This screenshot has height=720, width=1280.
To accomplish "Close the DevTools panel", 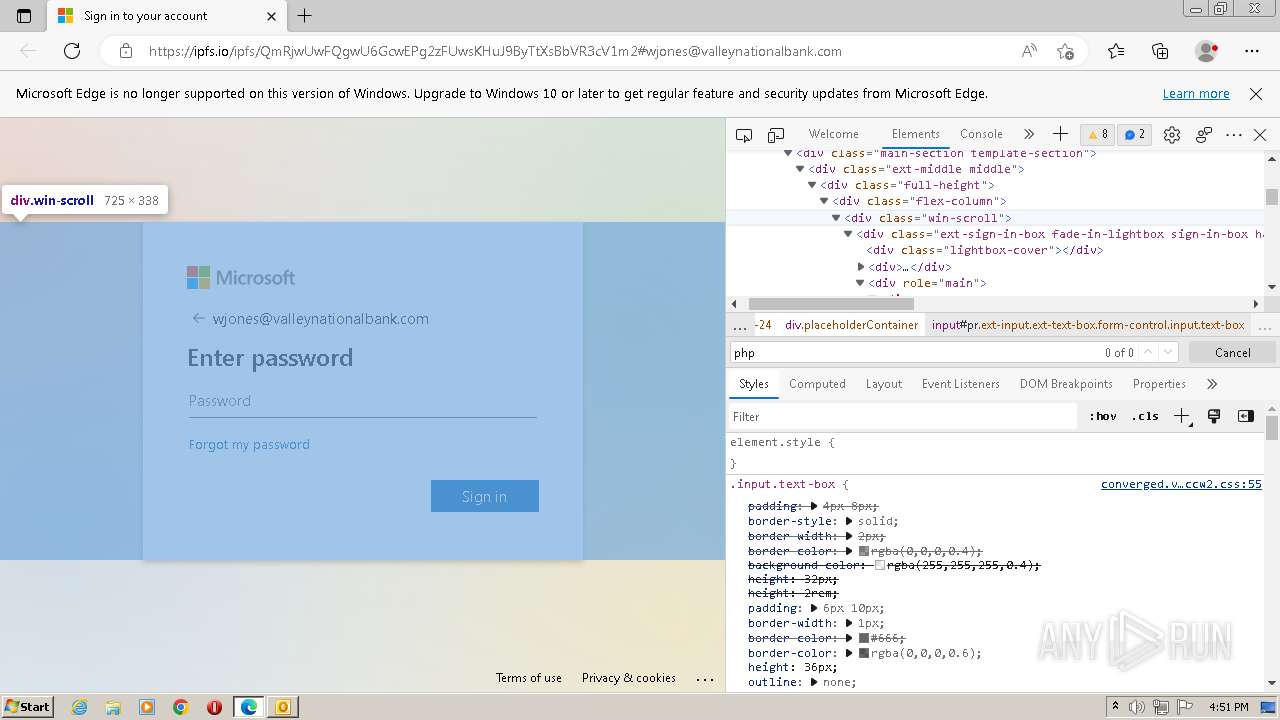I will tap(1260, 135).
